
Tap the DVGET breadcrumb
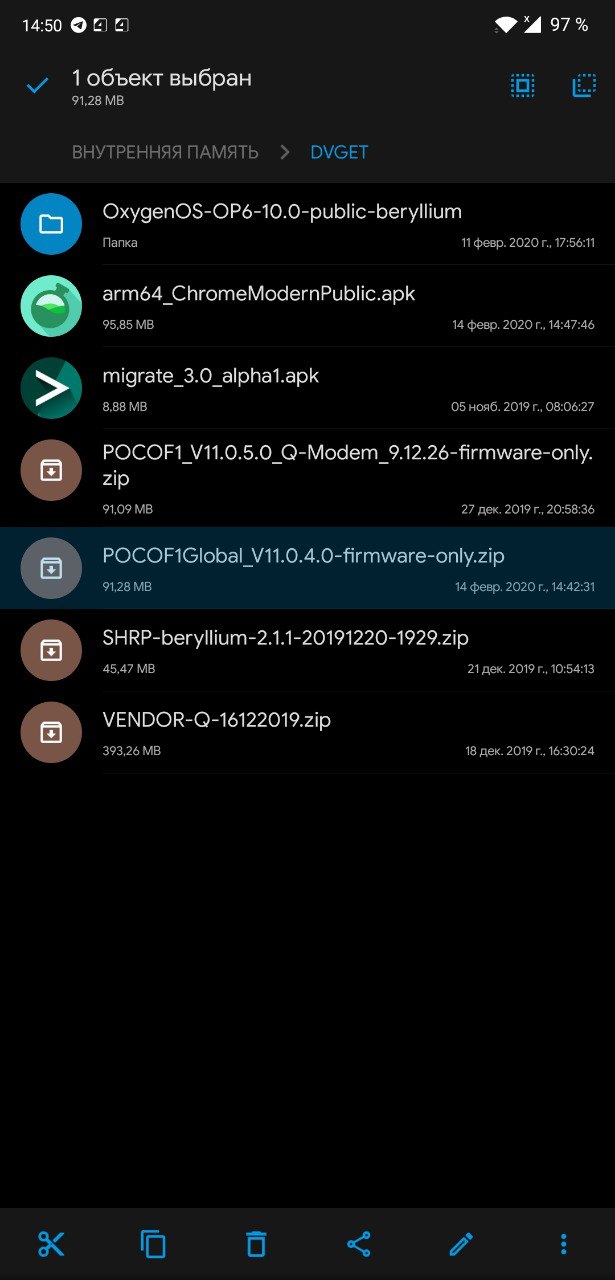click(339, 152)
